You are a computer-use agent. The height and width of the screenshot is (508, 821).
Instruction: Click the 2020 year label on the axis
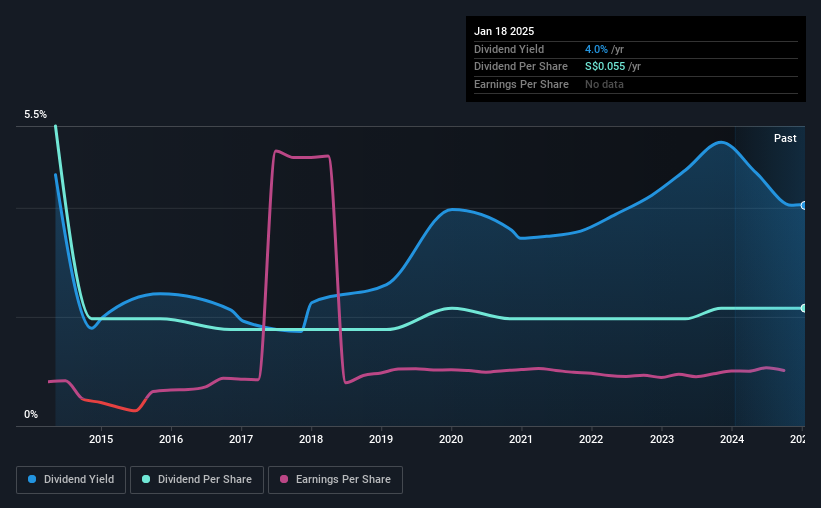point(451,439)
